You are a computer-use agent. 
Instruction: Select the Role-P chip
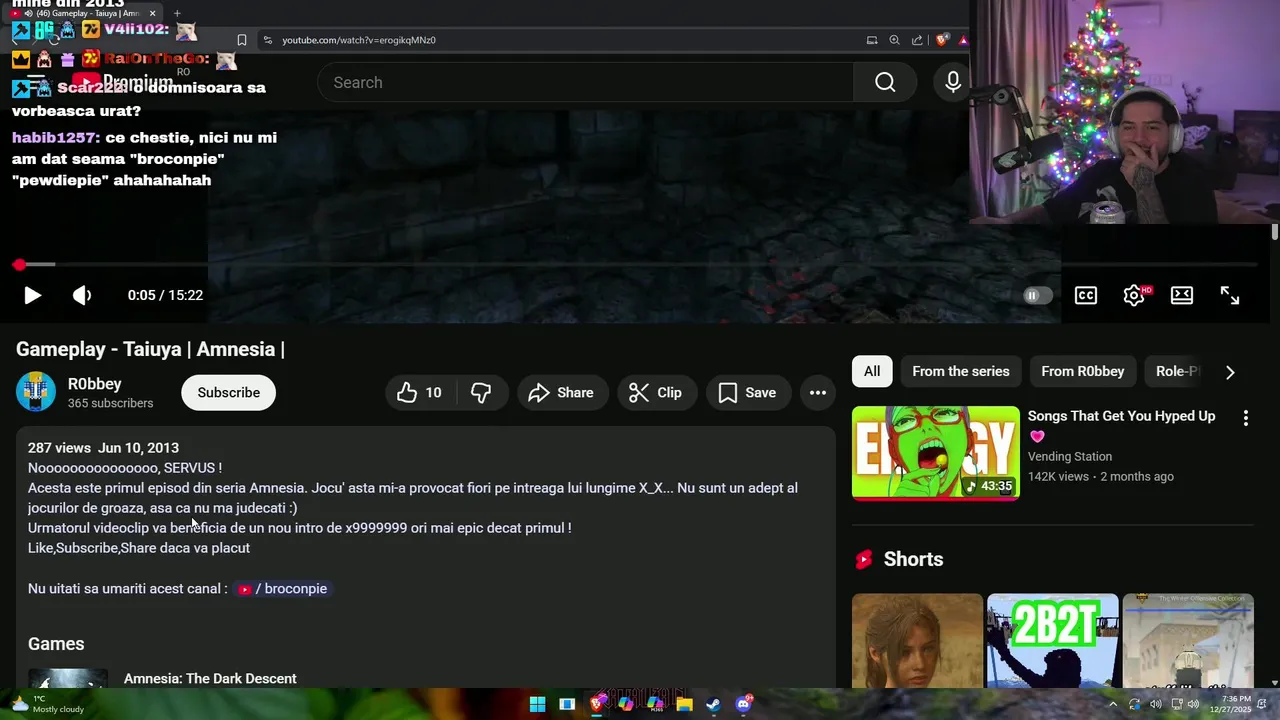coord(1177,371)
